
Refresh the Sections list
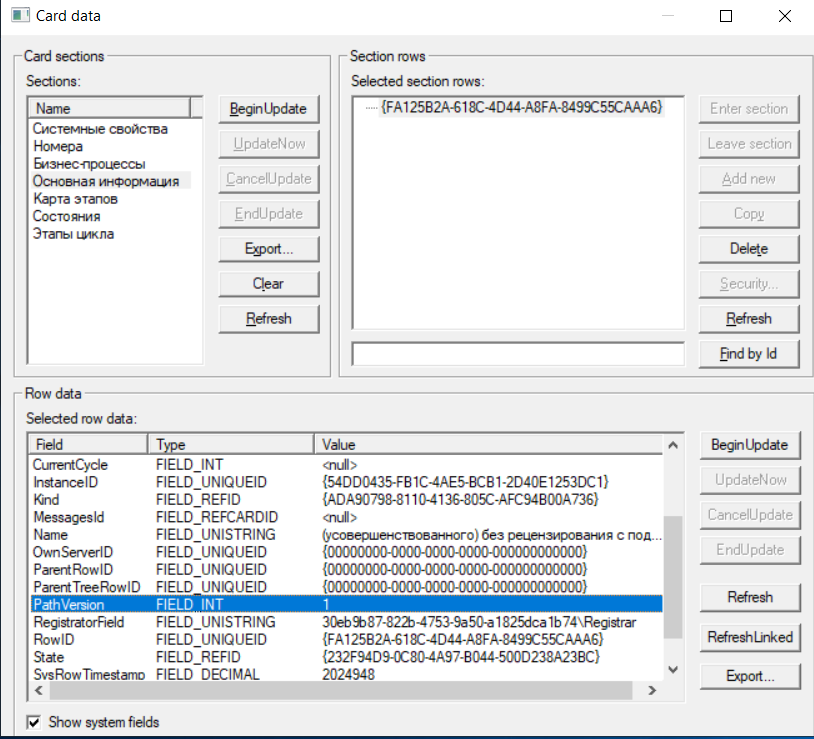point(268,318)
